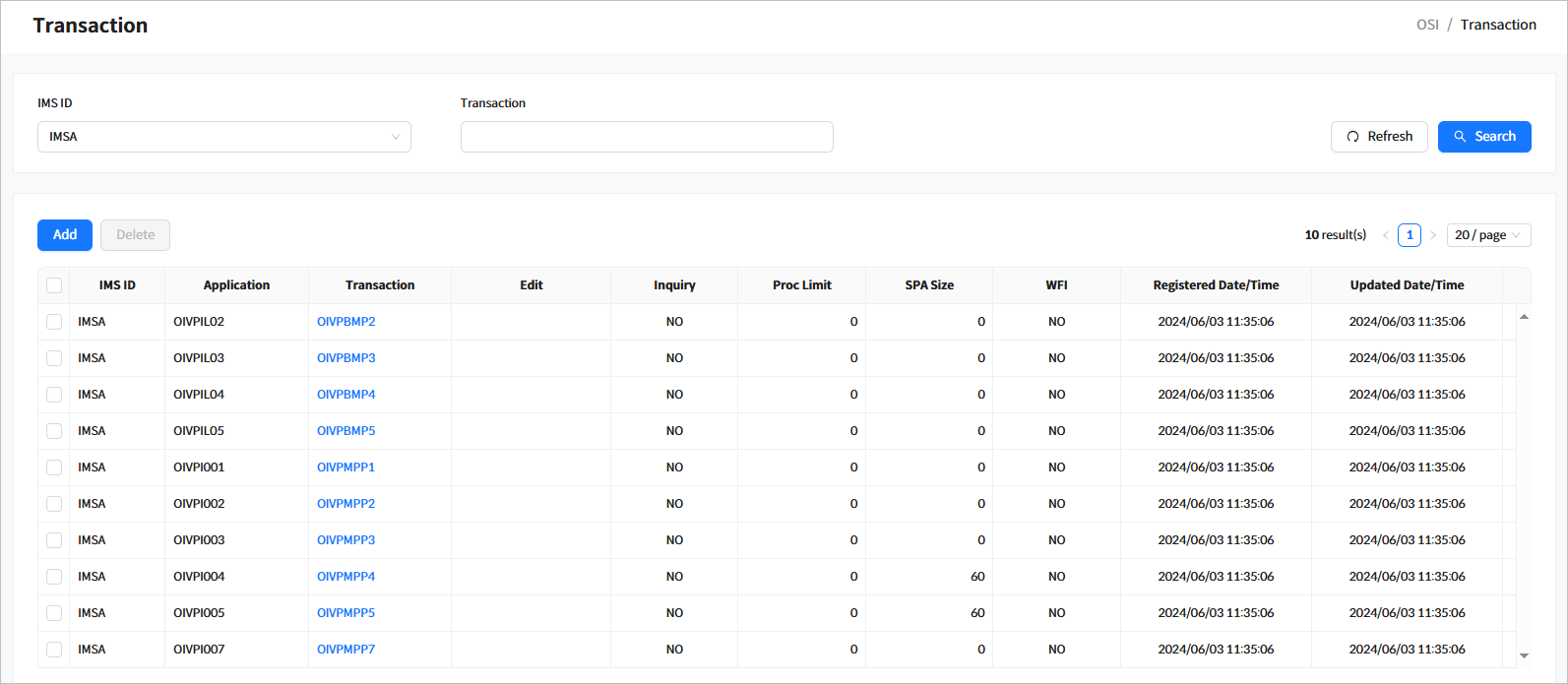Open the OIVPMPP5 transaction link
1568x684 pixels.
click(345, 613)
